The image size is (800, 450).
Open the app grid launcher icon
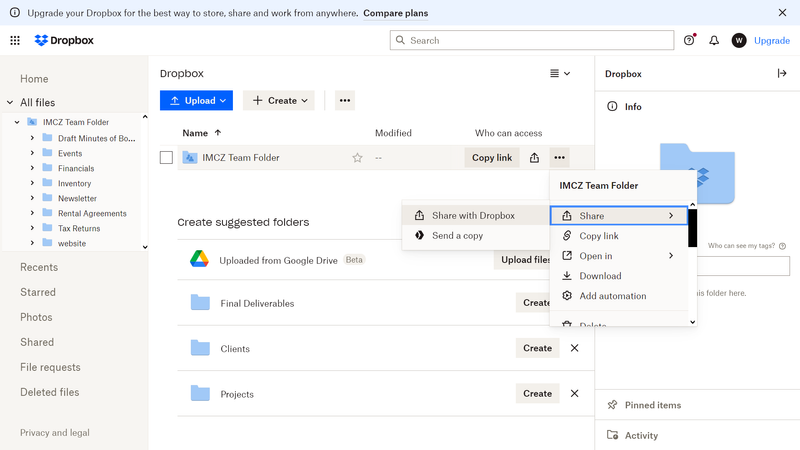(15, 41)
